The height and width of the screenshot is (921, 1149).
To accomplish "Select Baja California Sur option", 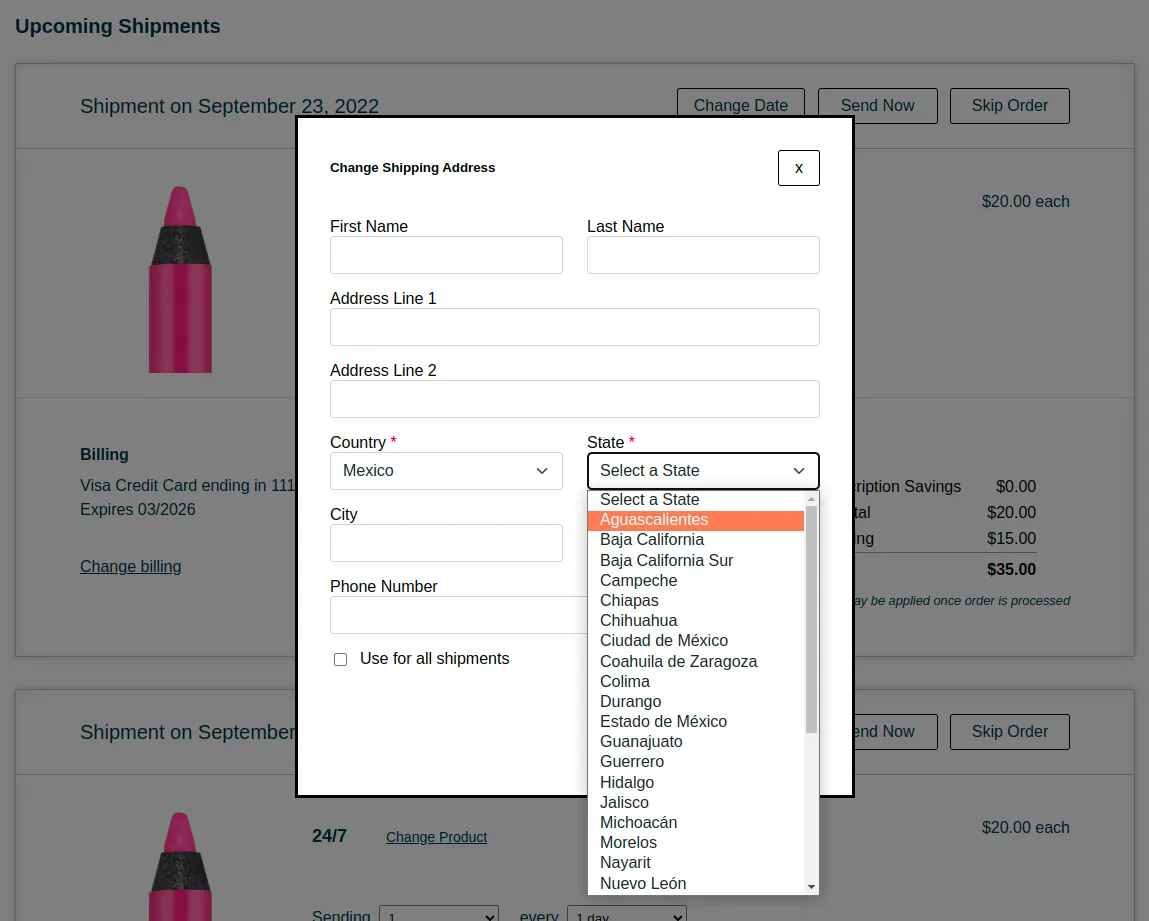I will (695, 561).
